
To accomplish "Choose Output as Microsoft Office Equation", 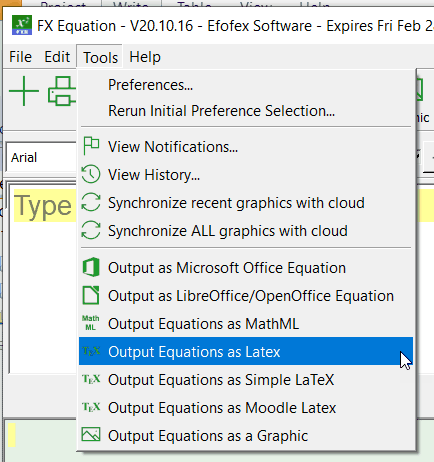I will 246,268.
